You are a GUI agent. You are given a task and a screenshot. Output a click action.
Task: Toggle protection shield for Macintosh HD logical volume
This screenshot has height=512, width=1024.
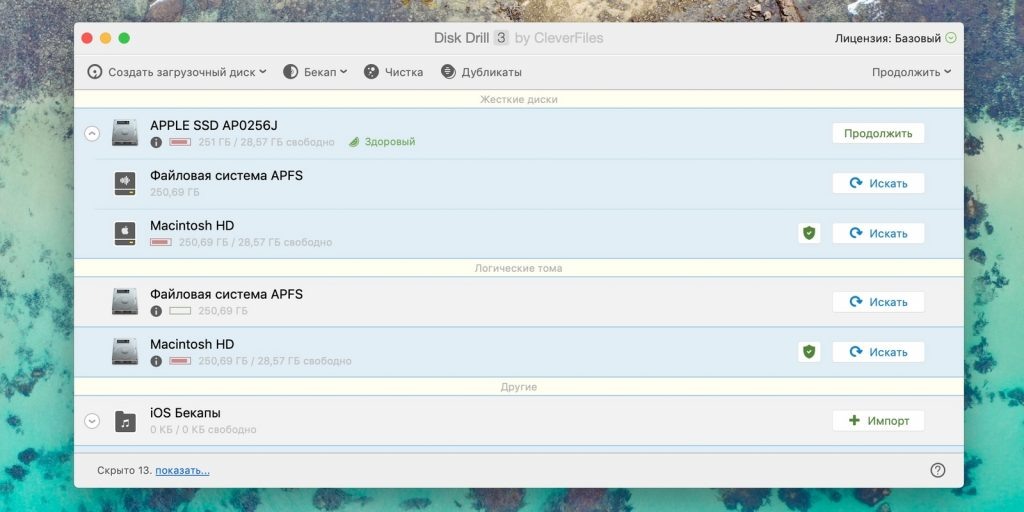tap(809, 352)
